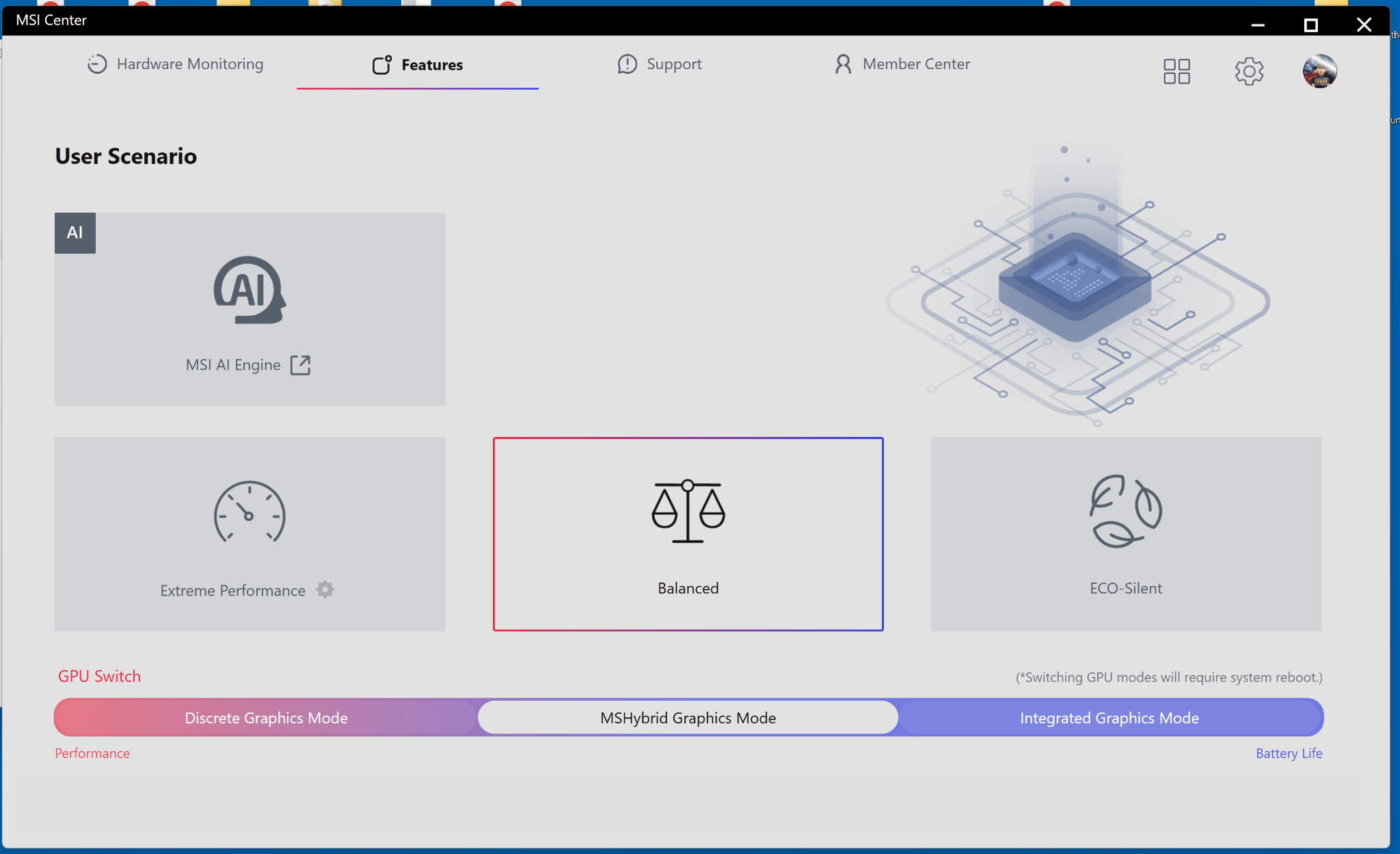Click the GPU reboot notice text
Viewport: 1400px width, 854px height.
1169,678
